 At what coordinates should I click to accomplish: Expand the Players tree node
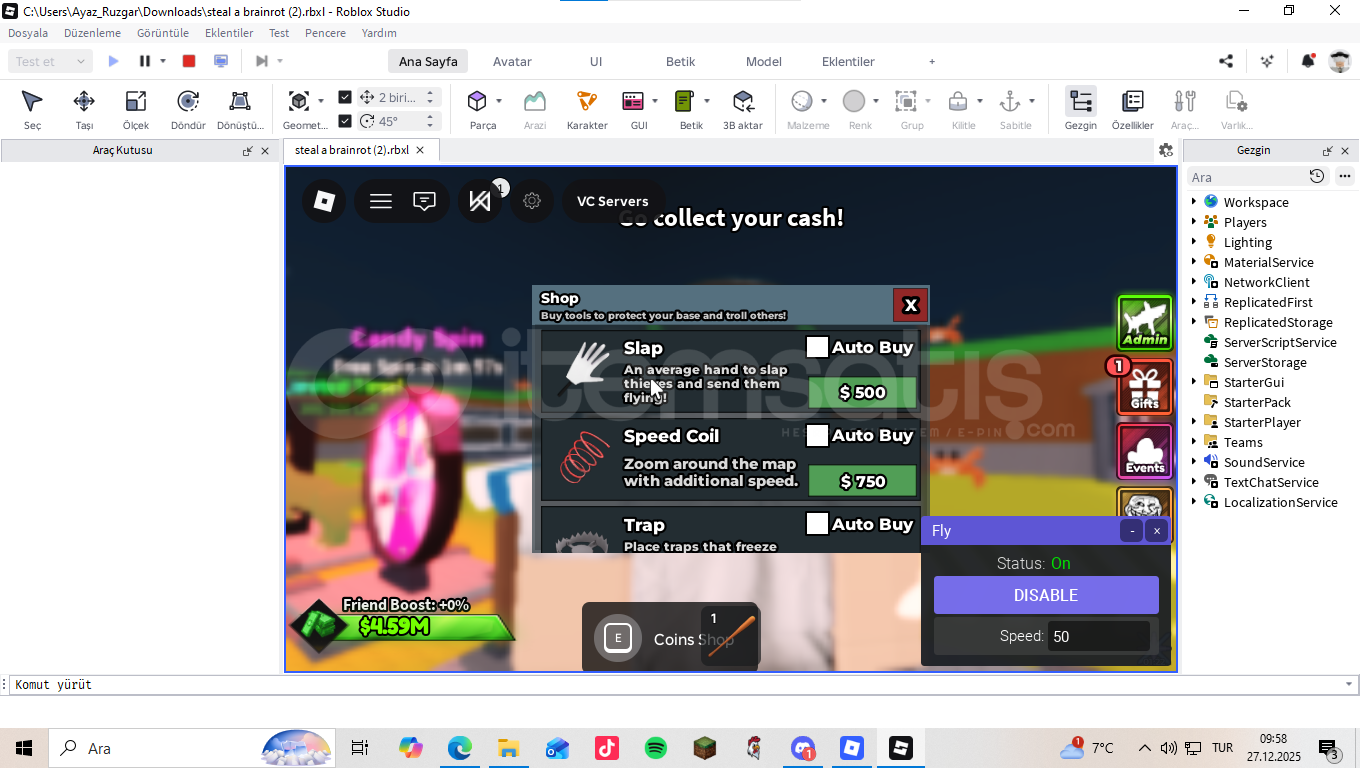1194,222
